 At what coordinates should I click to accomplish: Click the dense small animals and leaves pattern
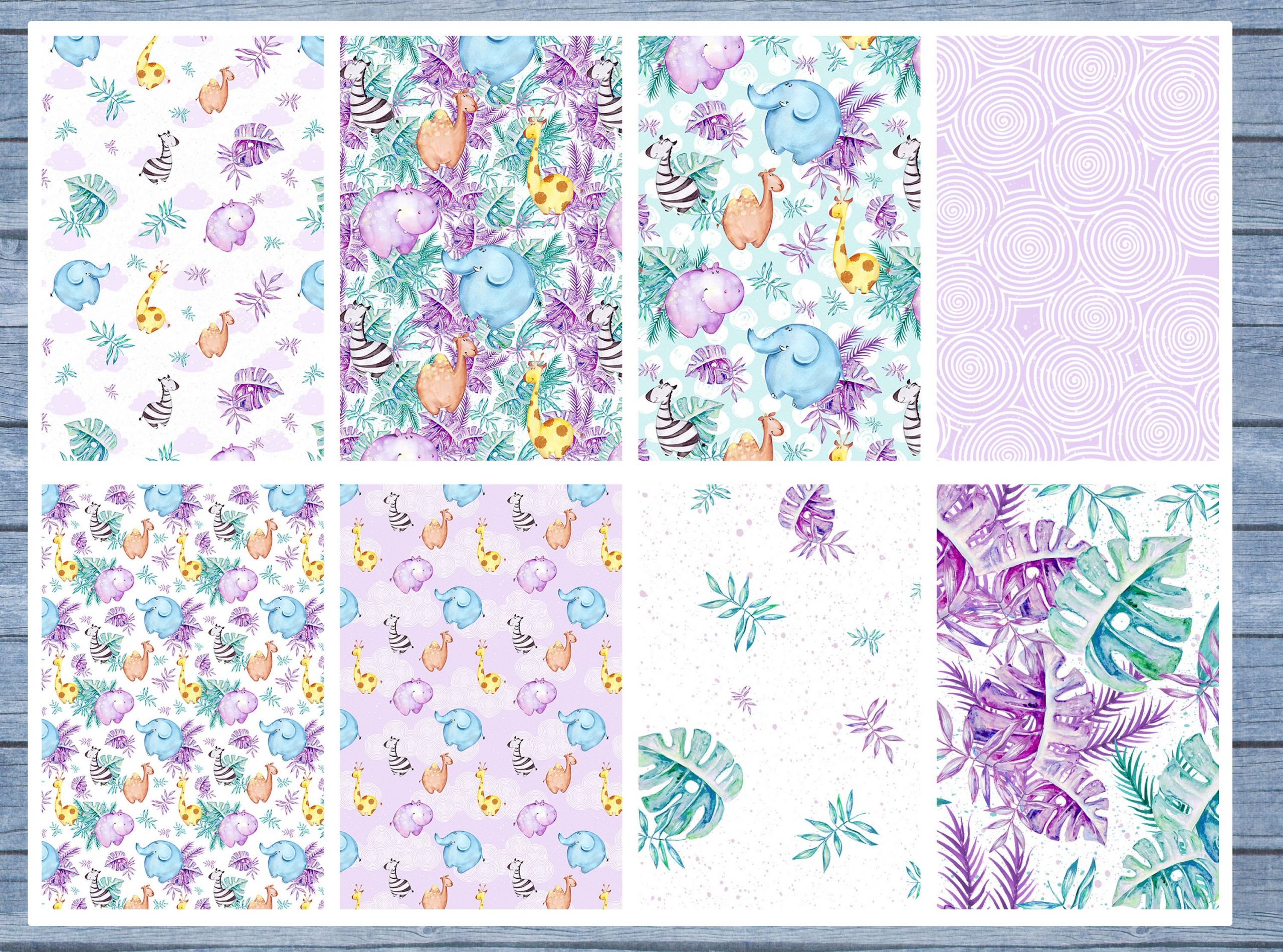tap(182, 697)
